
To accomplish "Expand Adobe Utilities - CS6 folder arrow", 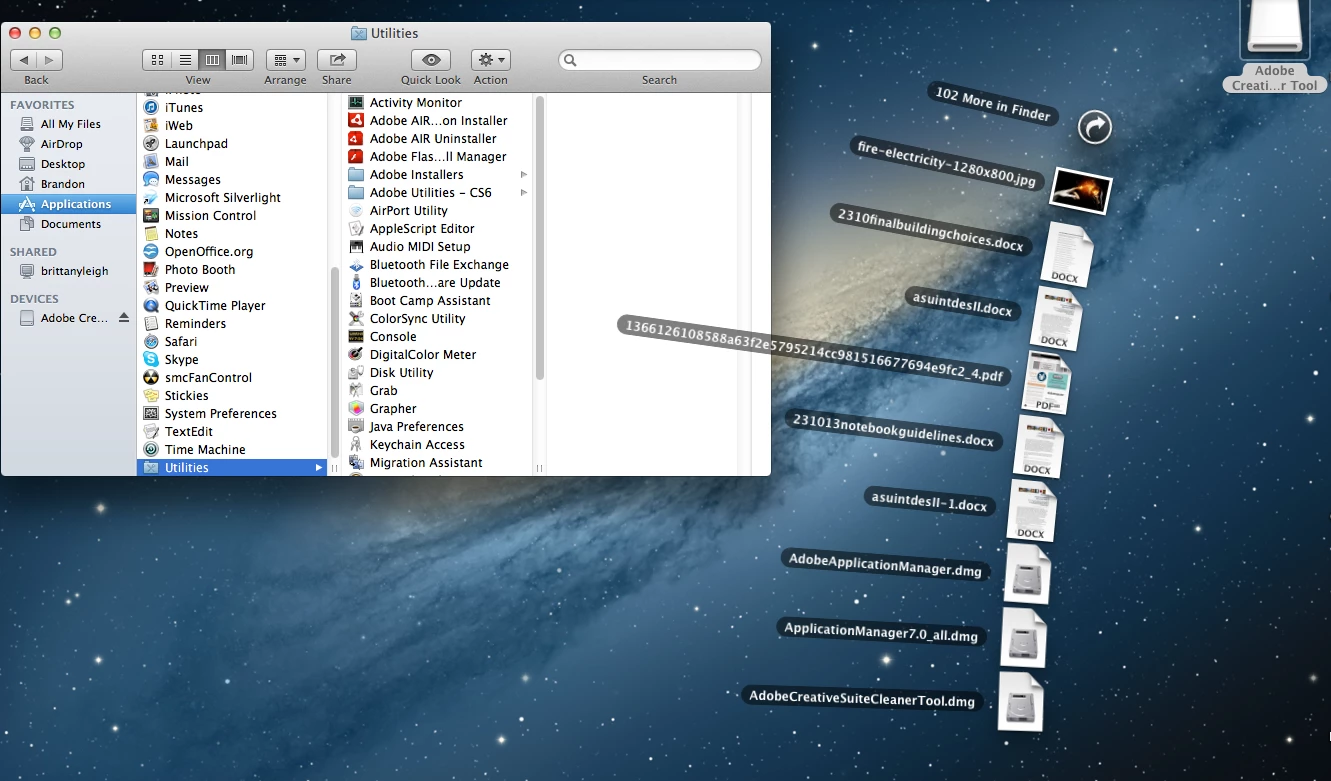I will [524, 192].
